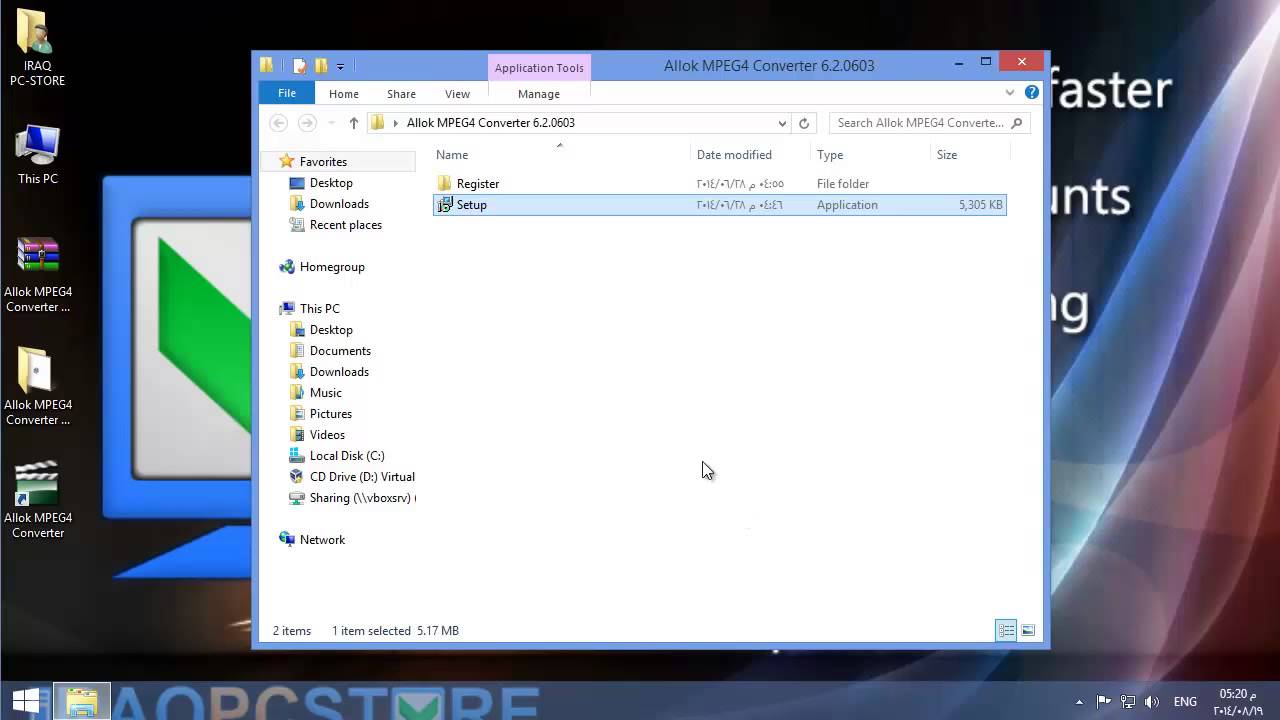Open the network icon in system tray
Viewport: 1280px width, 720px height.
pyautogui.click(x=1128, y=702)
